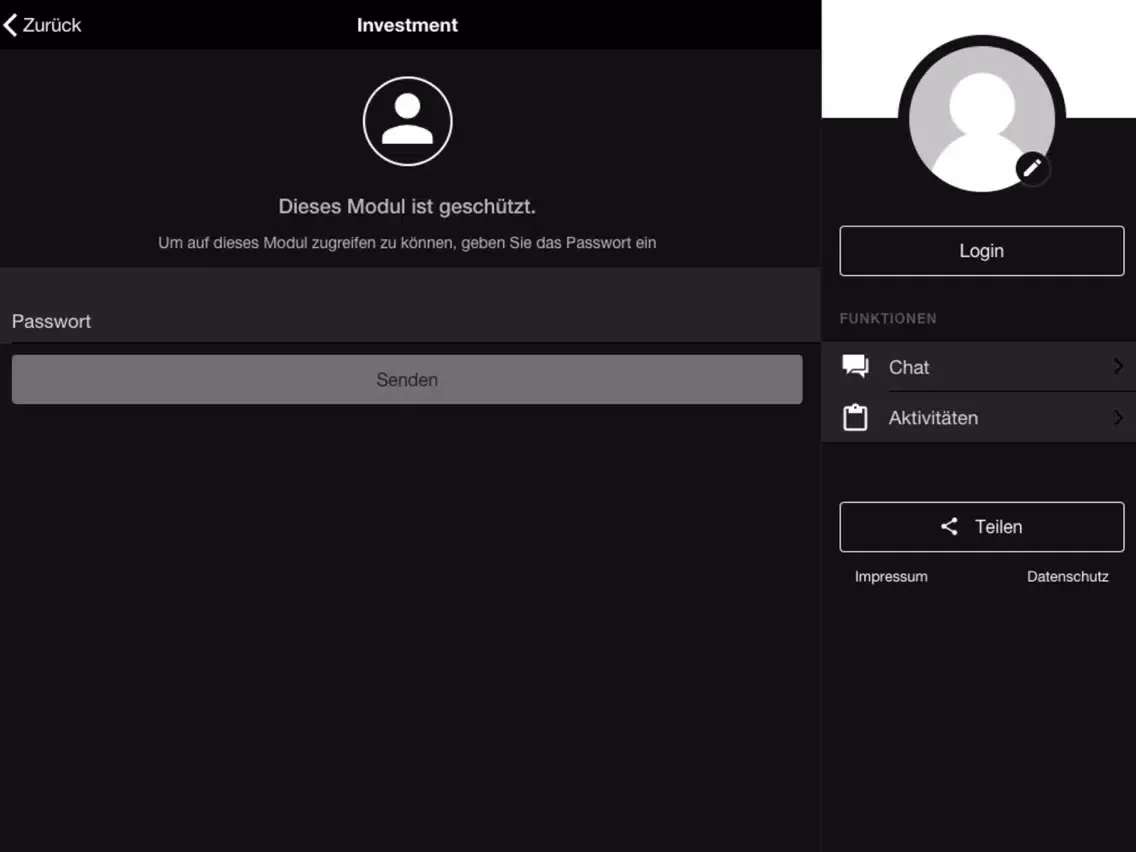Open the Login button
Screen dimensions: 1136x852
click(x=982, y=251)
